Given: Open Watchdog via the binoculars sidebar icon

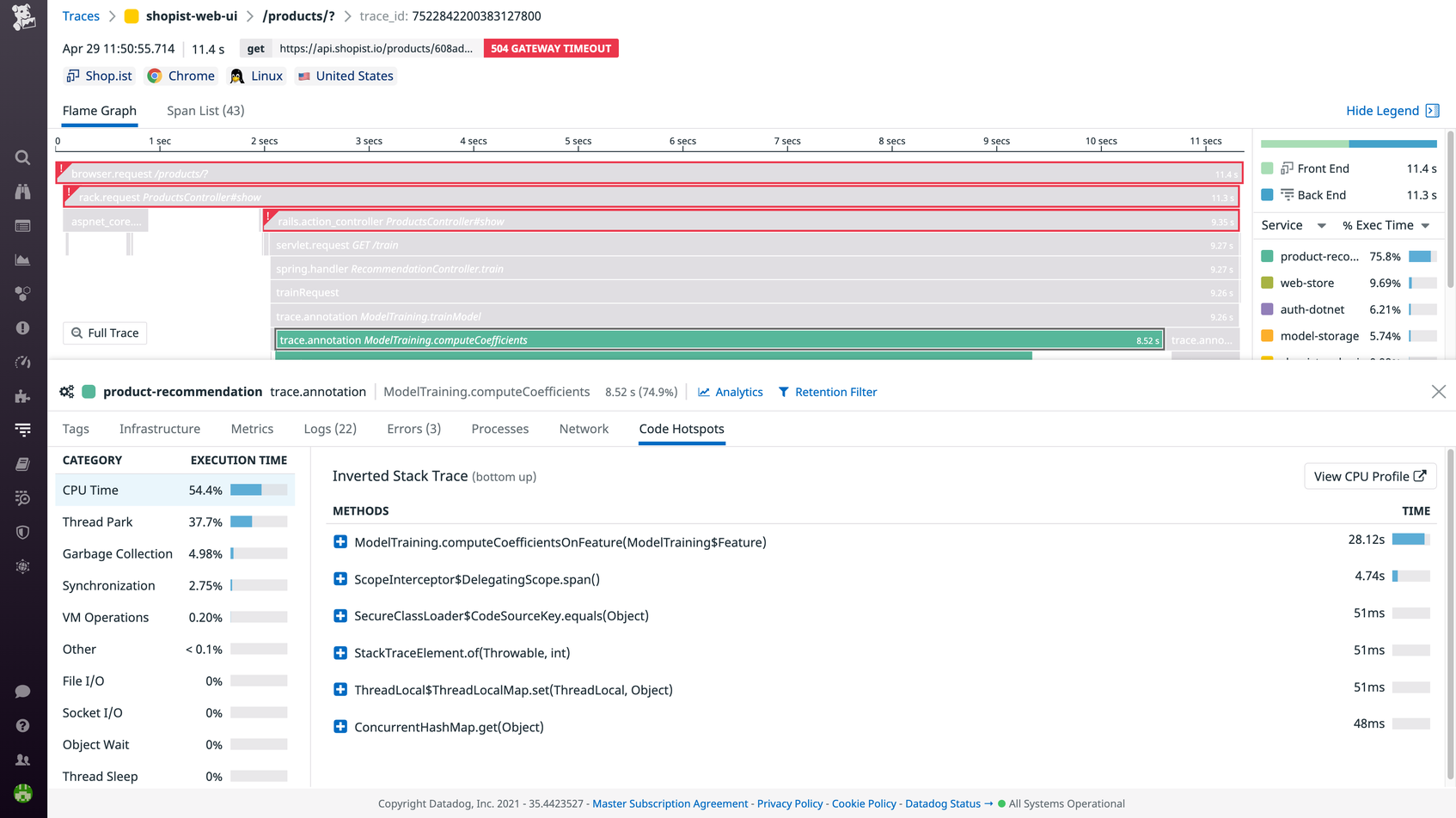Looking at the screenshot, I should [22, 192].
